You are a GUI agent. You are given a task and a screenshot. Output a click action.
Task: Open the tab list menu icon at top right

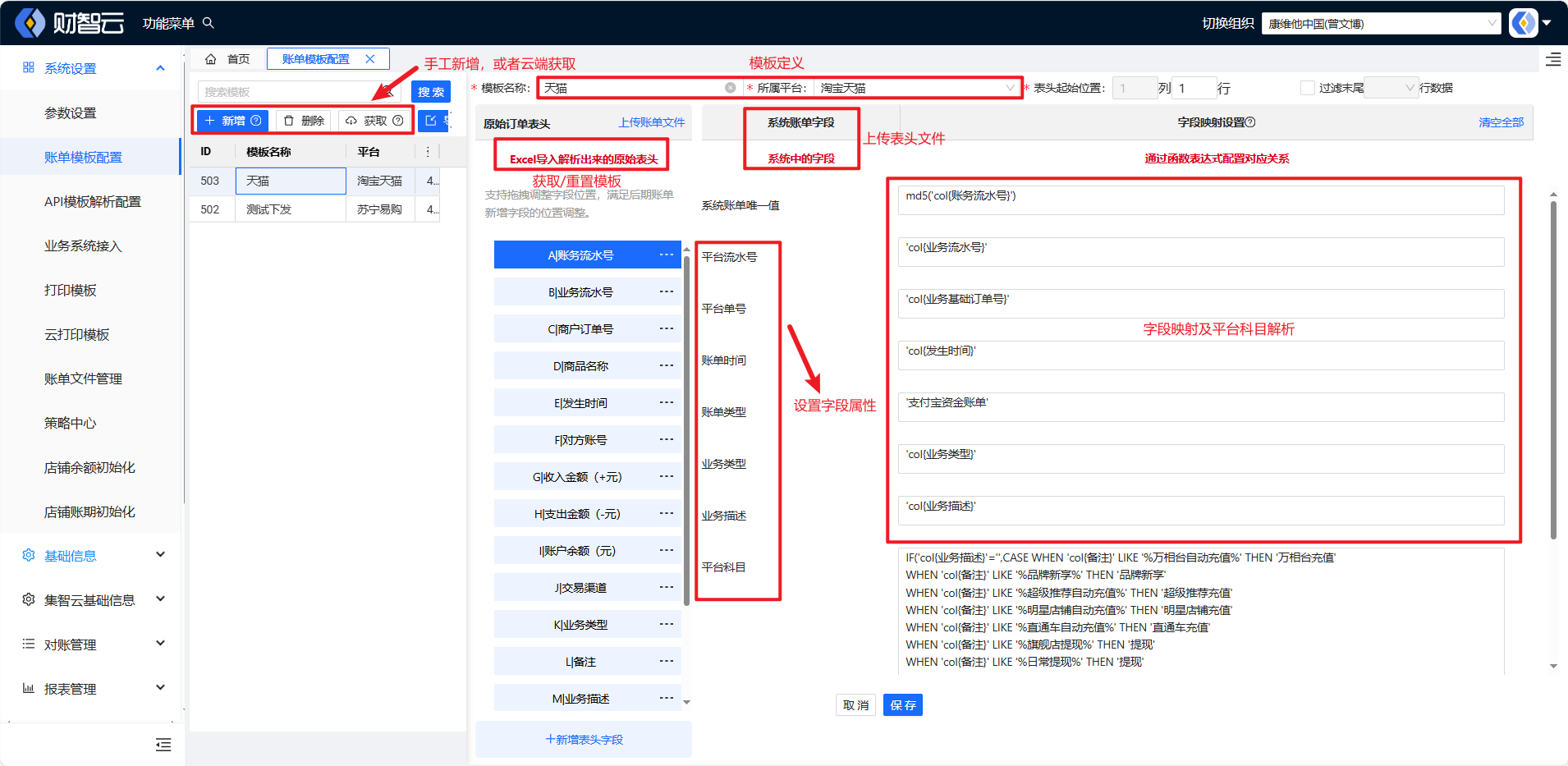tap(1553, 60)
